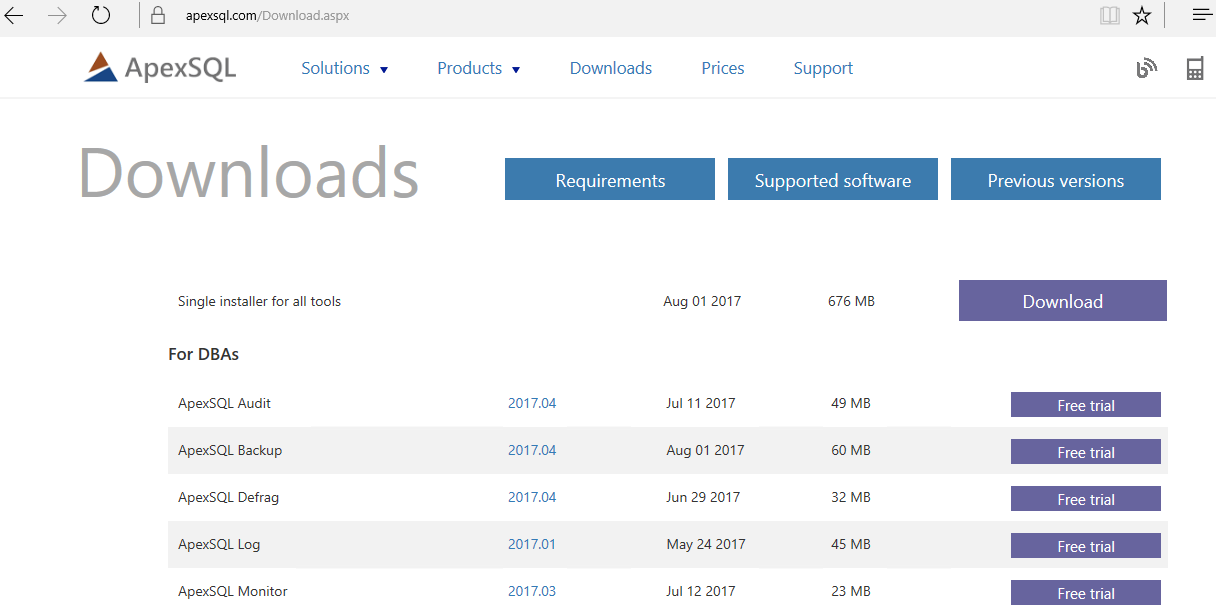The height and width of the screenshot is (605, 1216).
Task: Open the browser hub menu icon
Action: coord(1201,15)
